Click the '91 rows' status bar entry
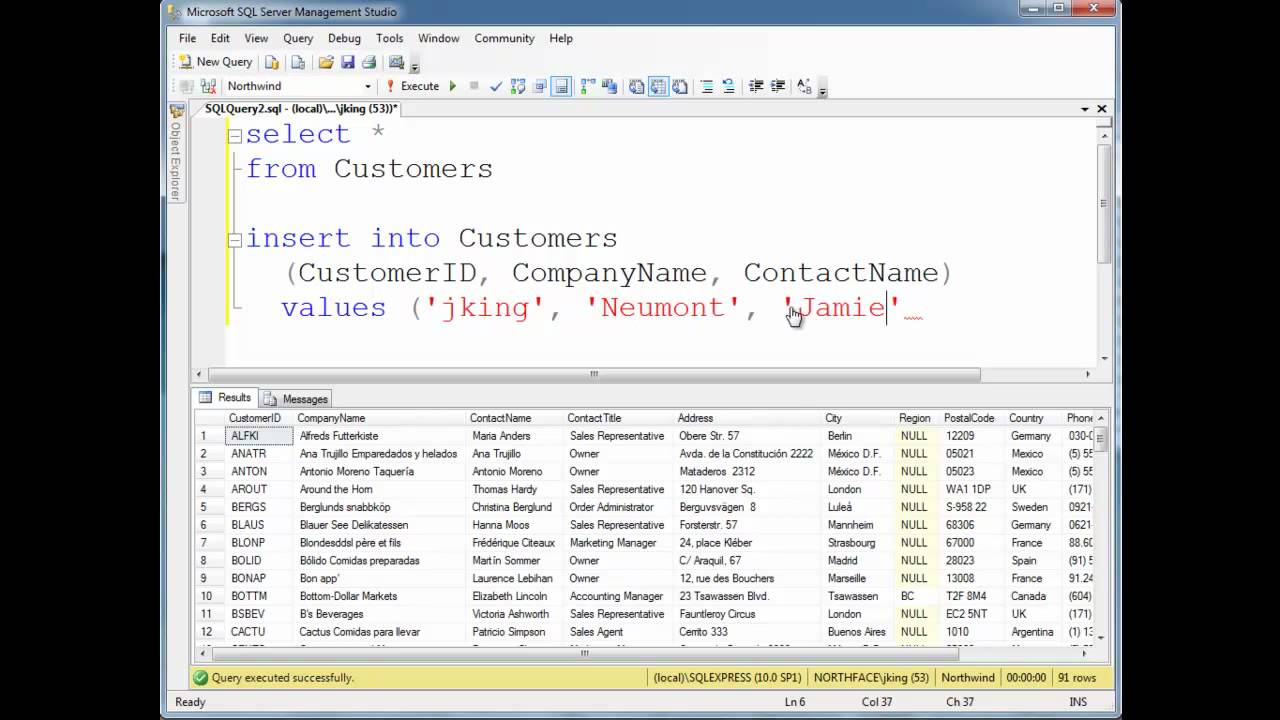Screen dimensions: 1280x720 tap(1076, 677)
